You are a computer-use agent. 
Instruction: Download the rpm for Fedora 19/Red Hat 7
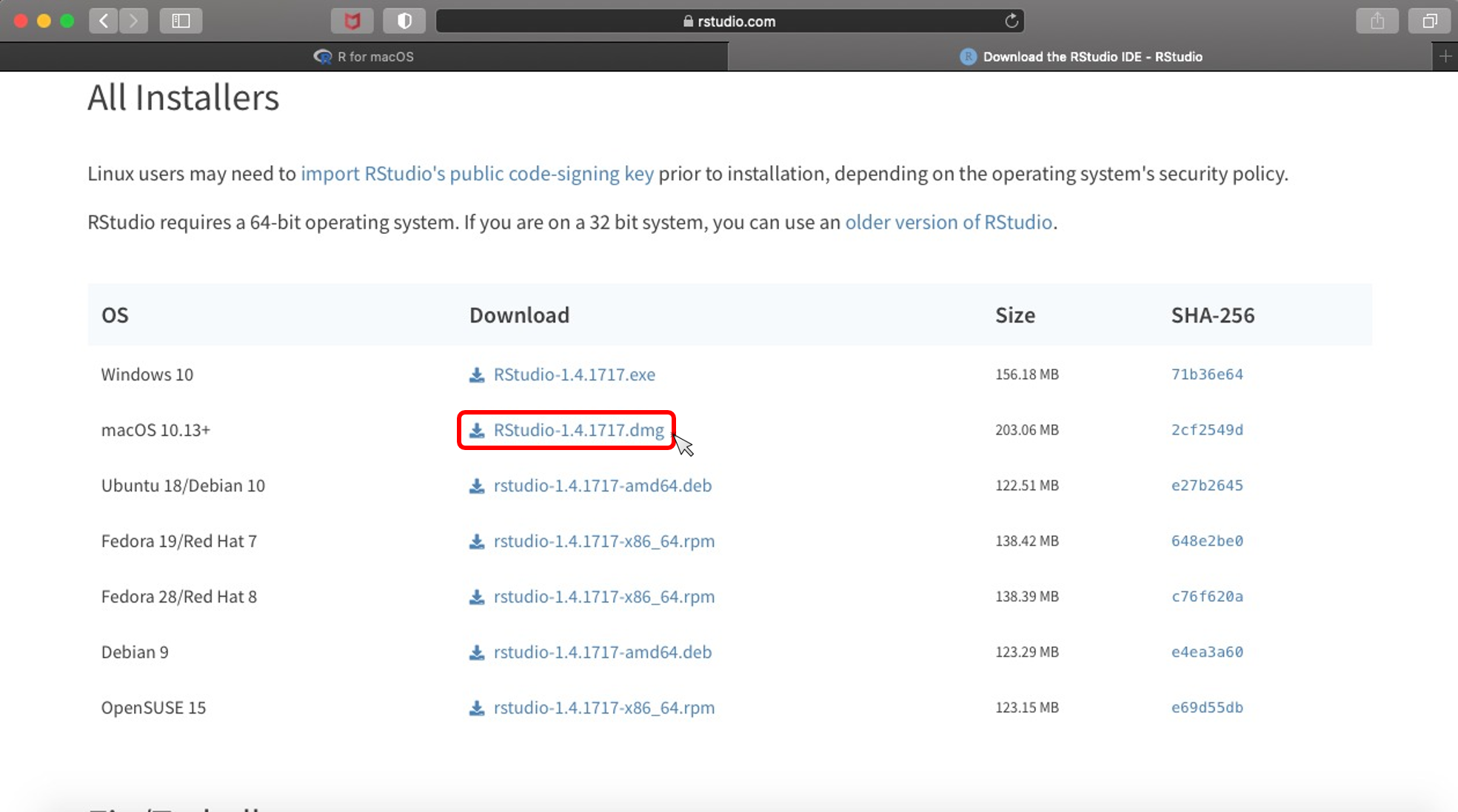(604, 541)
